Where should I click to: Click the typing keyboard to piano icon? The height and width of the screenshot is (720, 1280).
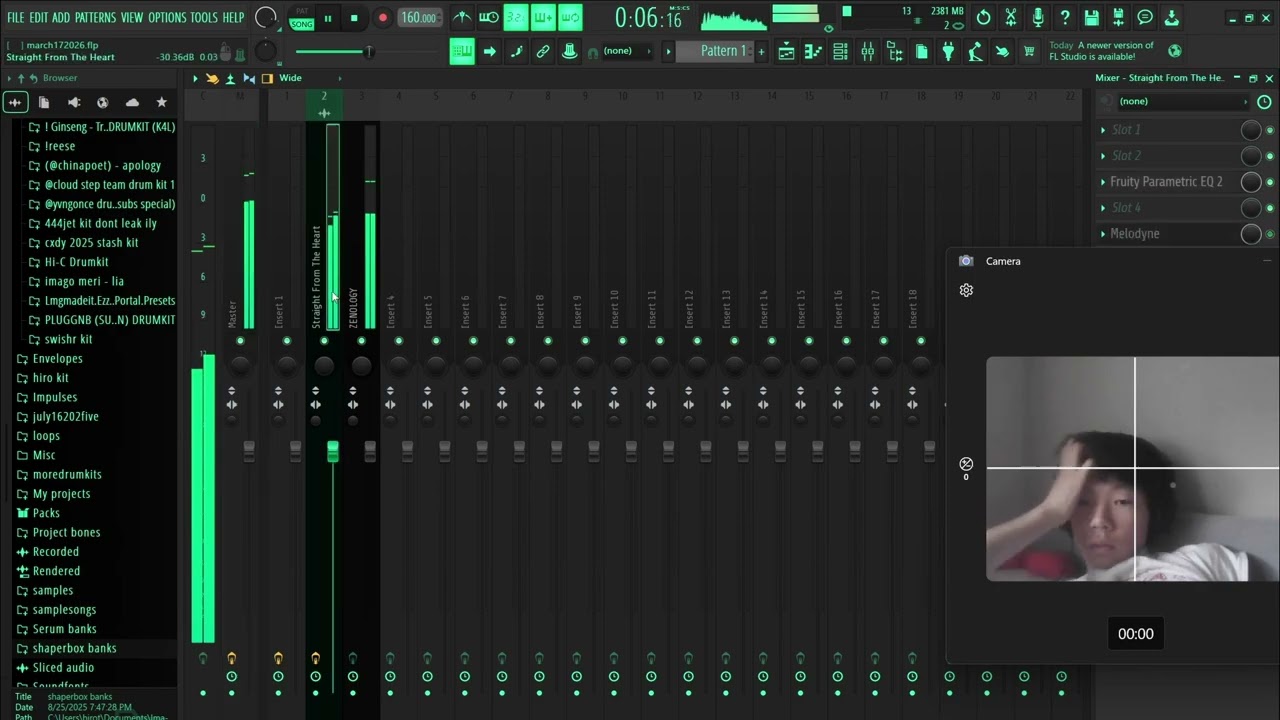tap(462, 52)
